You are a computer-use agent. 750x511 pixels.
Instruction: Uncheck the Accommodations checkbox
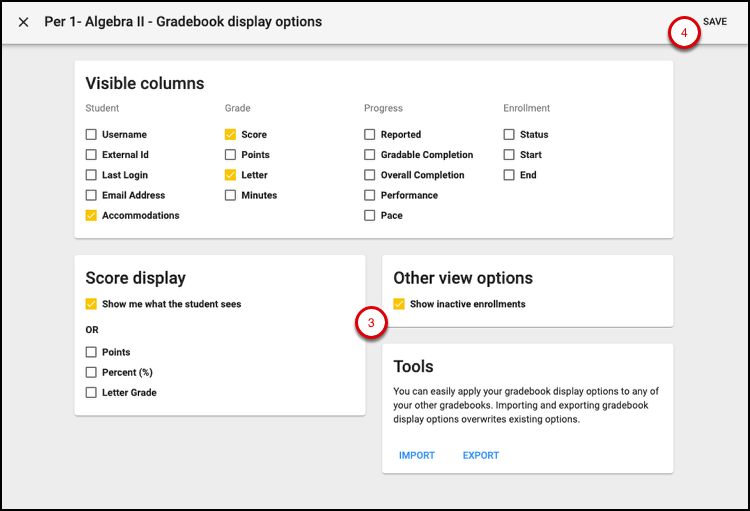[x=91, y=215]
